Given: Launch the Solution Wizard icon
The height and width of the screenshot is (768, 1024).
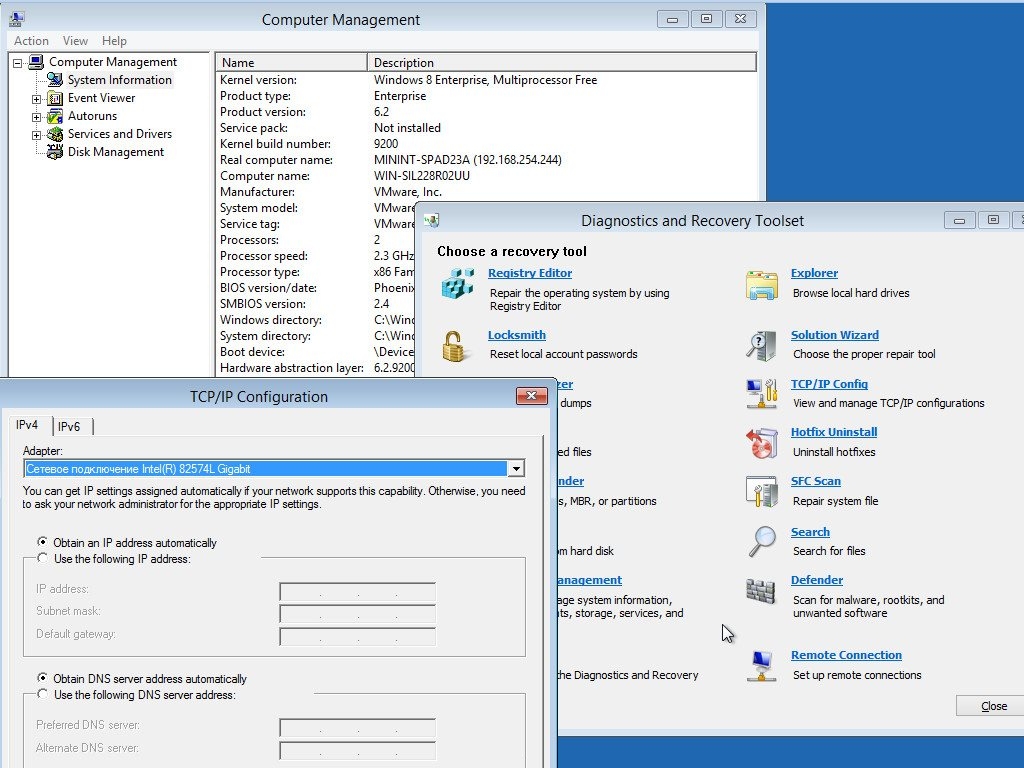Looking at the screenshot, I should click(762, 346).
